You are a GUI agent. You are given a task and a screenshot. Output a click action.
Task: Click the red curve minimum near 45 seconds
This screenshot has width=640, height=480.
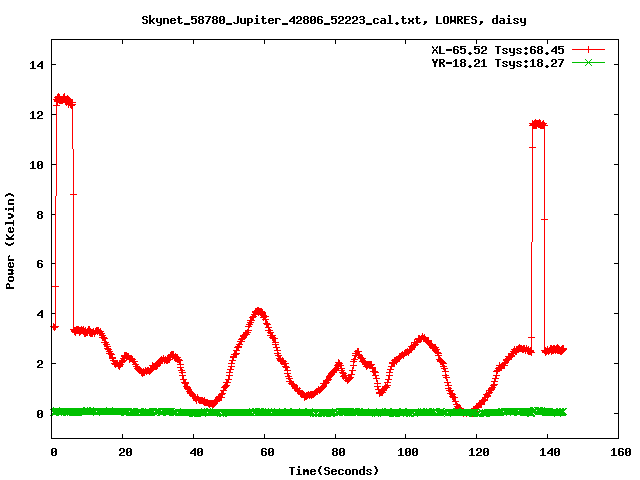[x=211, y=404]
